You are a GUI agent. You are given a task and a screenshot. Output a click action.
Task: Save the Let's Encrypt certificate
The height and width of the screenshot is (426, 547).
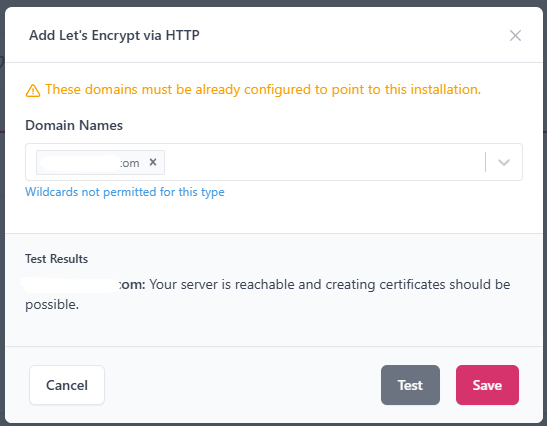487,385
